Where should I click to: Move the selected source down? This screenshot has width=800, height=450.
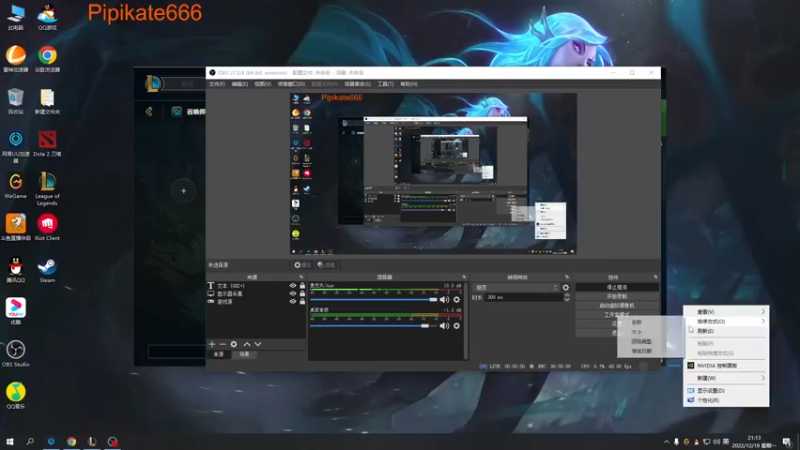(x=258, y=344)
